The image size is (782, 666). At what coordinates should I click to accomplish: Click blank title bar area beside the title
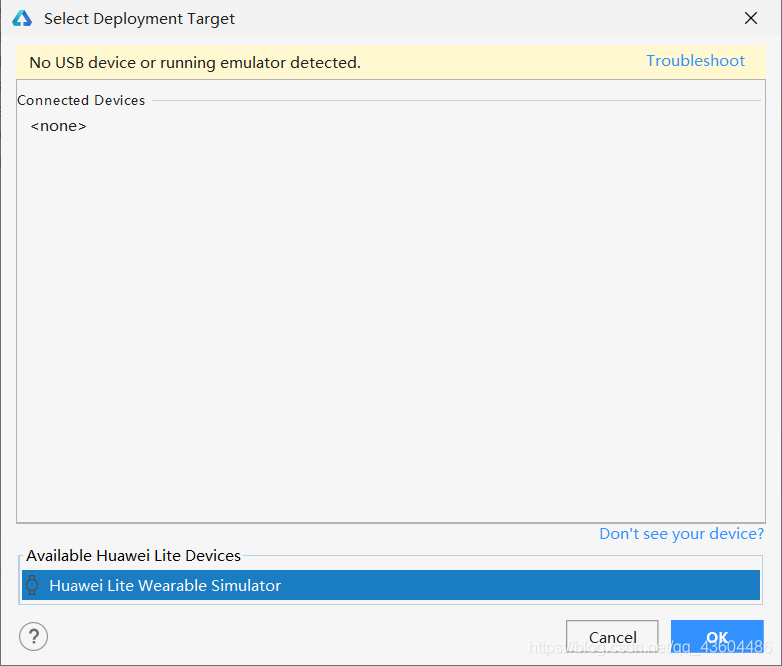tap(480, 19)
